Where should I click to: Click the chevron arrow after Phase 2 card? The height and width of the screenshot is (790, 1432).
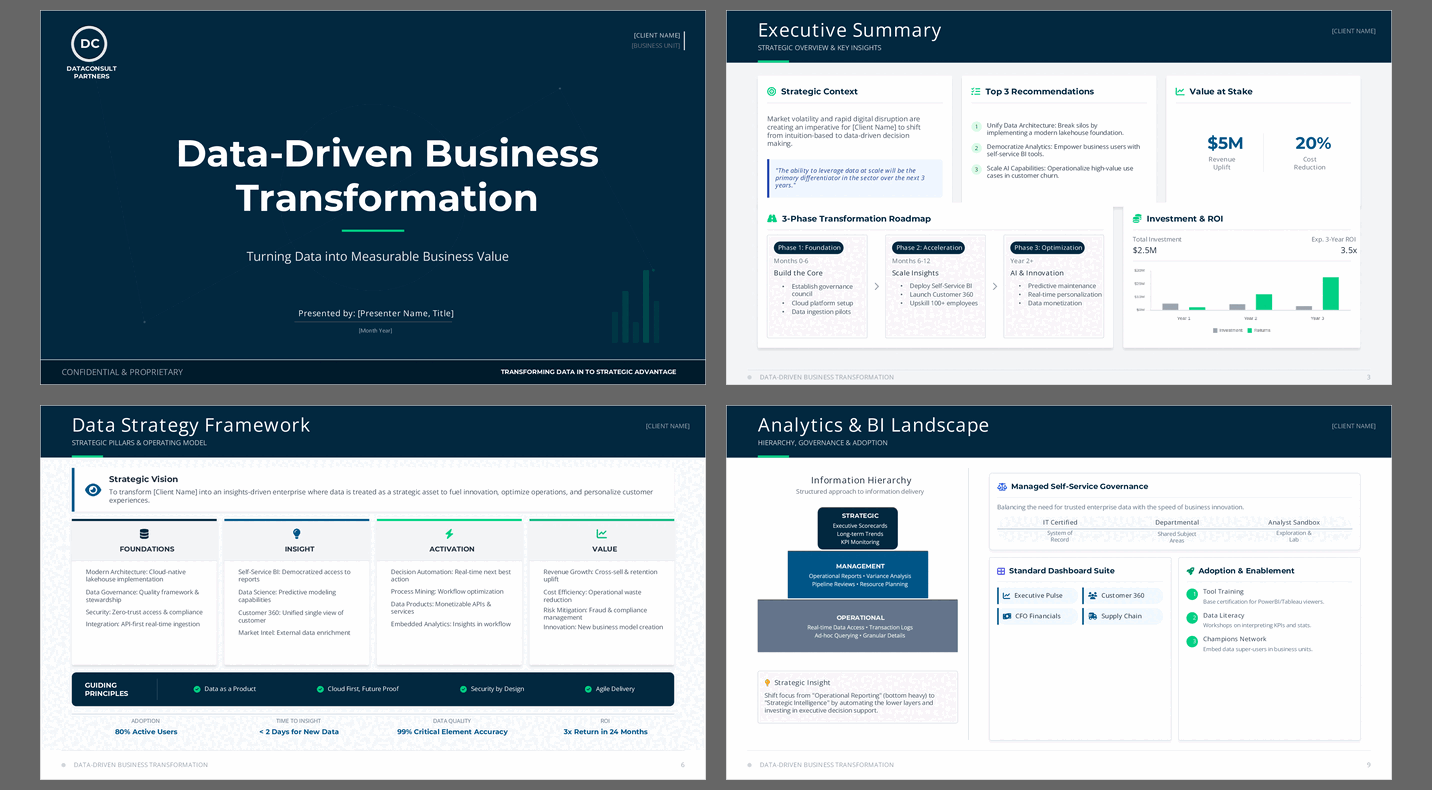(995, 286)
